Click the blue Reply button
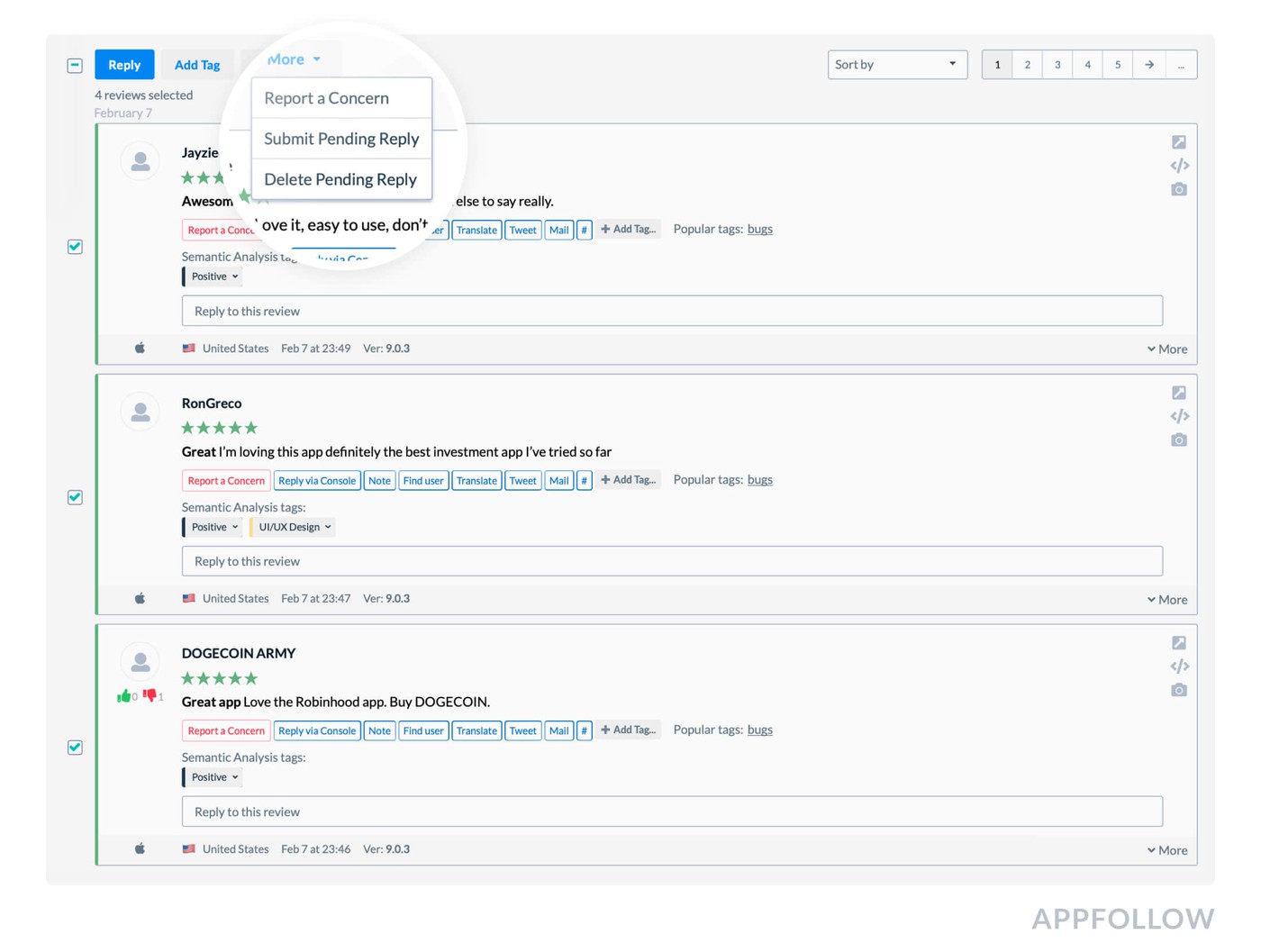 pyautogui.click(x=124, y=65)
